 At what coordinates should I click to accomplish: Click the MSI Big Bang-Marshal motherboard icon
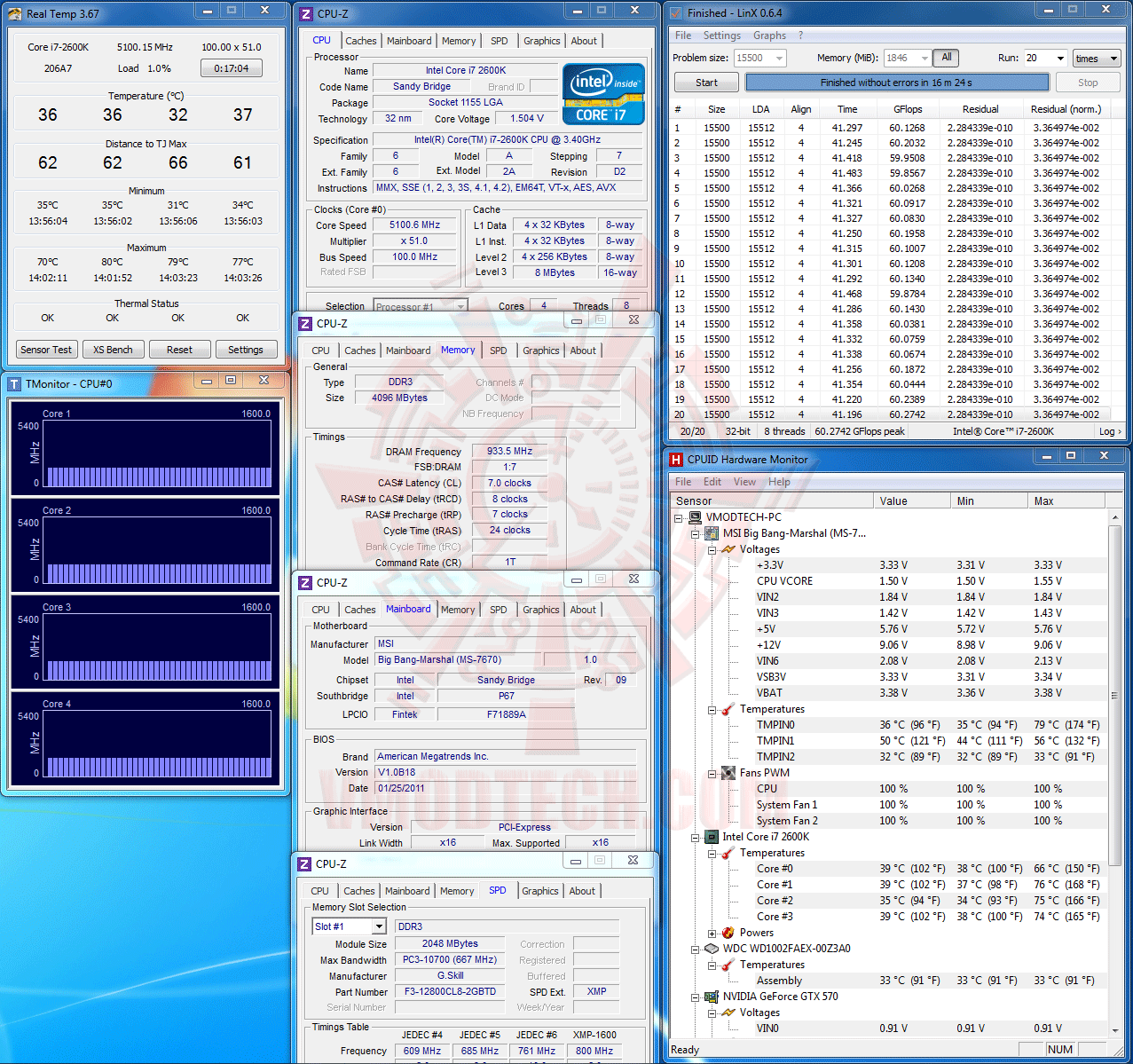tap(711, 533)
